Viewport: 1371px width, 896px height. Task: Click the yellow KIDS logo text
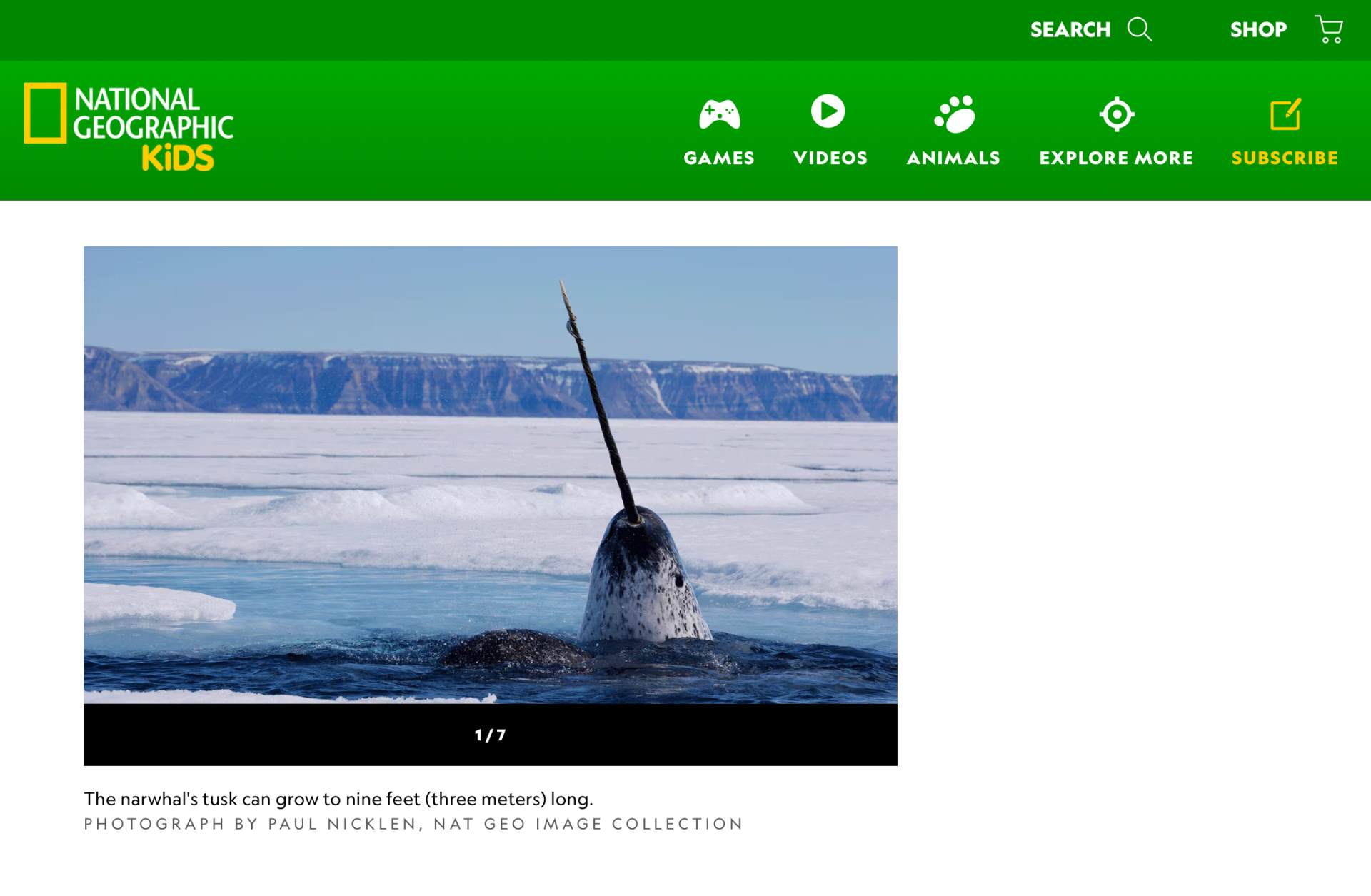pyautogui.click(x=178, y=158)
